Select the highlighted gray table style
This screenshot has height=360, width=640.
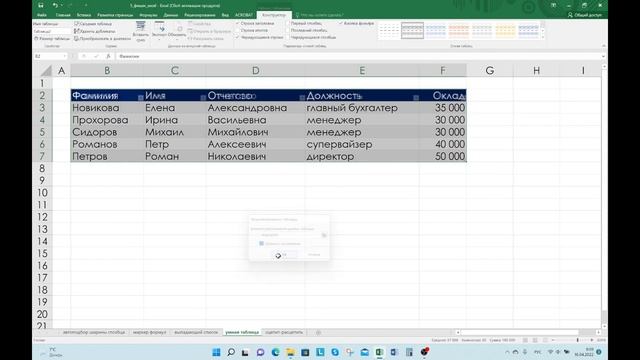[x=412, y=31]
